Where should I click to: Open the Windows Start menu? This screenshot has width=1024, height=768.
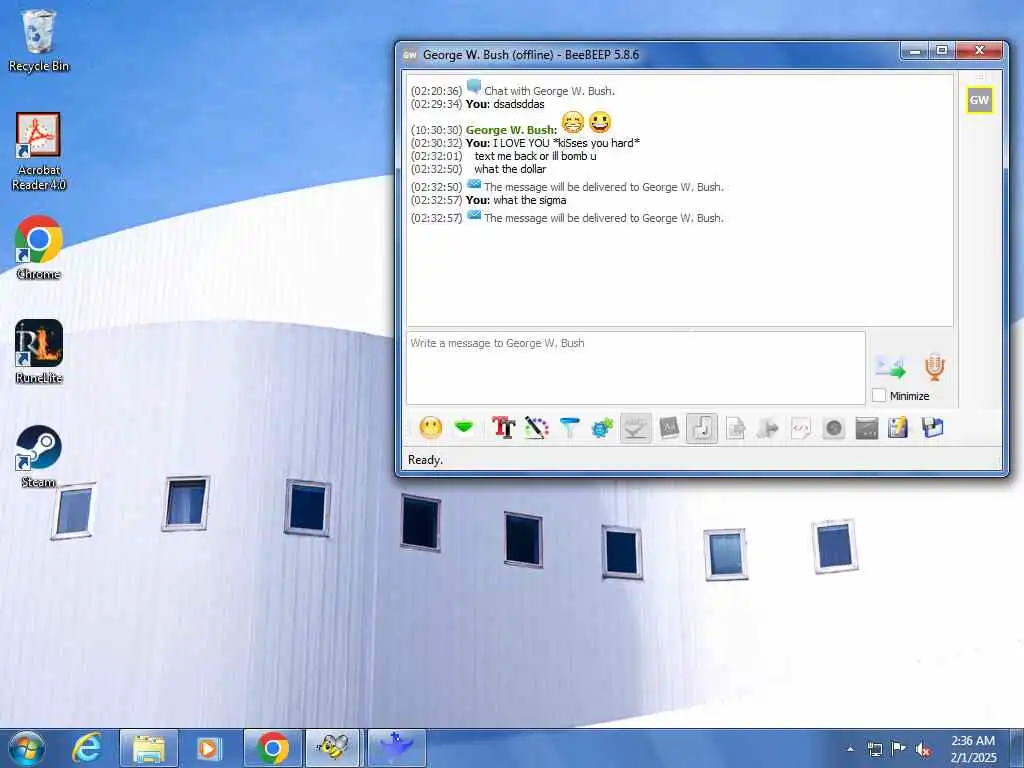click(x=26, y=748)
